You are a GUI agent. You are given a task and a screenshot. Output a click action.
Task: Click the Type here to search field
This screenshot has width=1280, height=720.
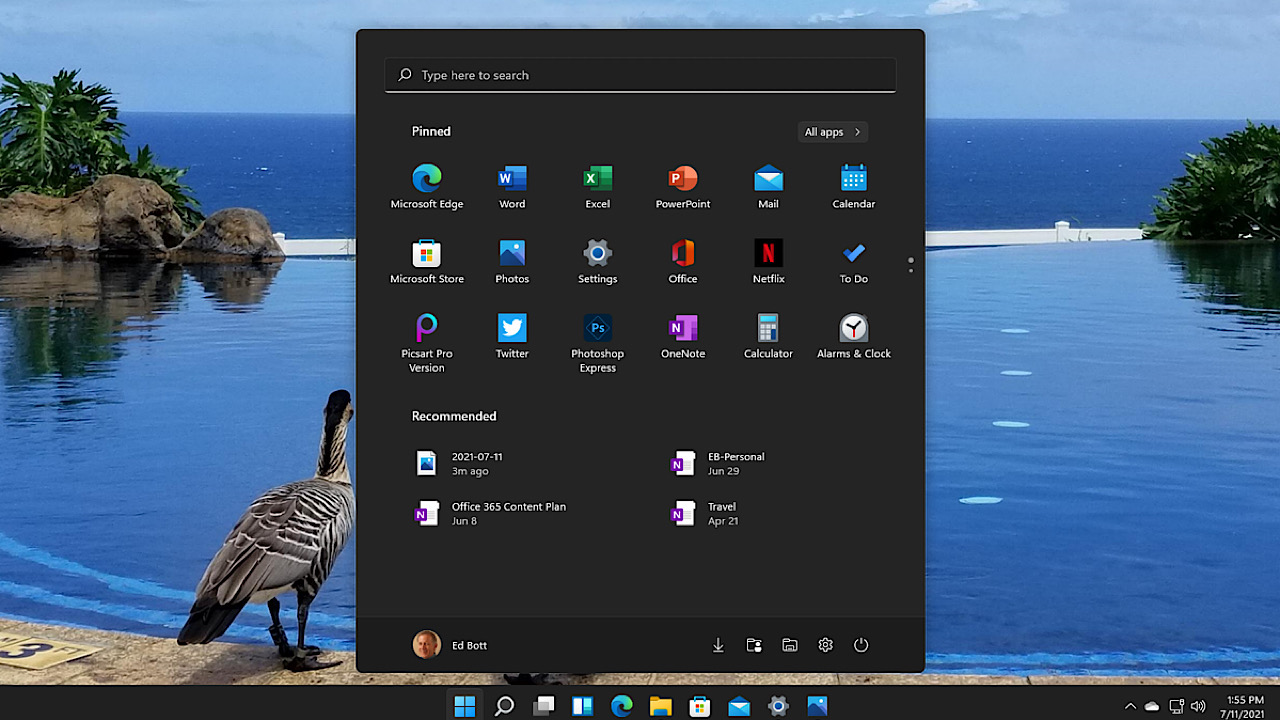coord(640,75)
